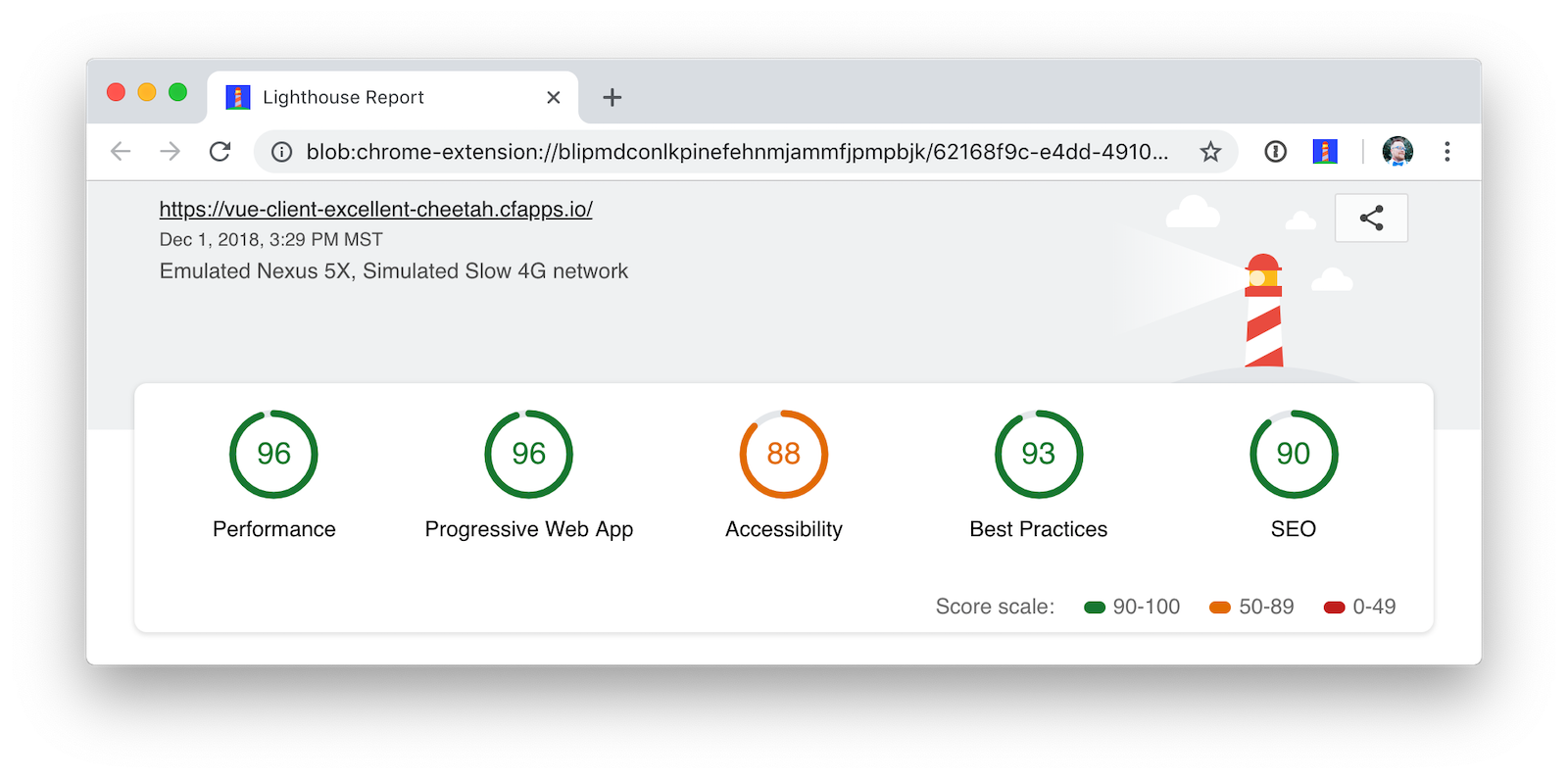
Task: Open Chrome's three-dot menu
Action: point(1446,152)
